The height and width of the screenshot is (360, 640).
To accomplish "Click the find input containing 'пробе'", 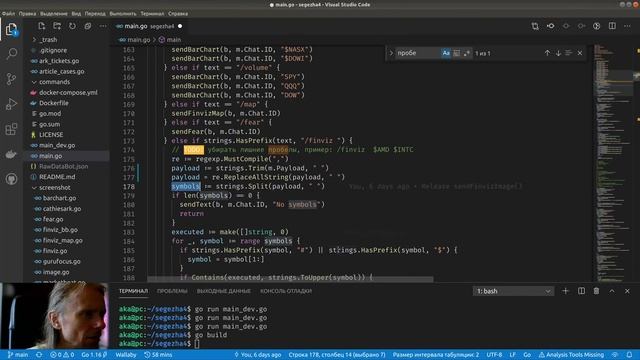I will pyautogui.click(x=418, y=53).
